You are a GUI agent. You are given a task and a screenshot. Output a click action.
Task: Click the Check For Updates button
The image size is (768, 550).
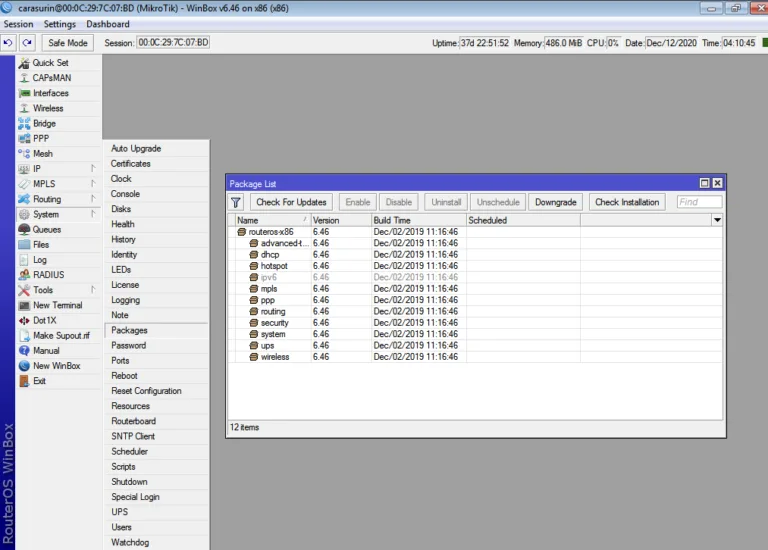[x=291, y=202]
